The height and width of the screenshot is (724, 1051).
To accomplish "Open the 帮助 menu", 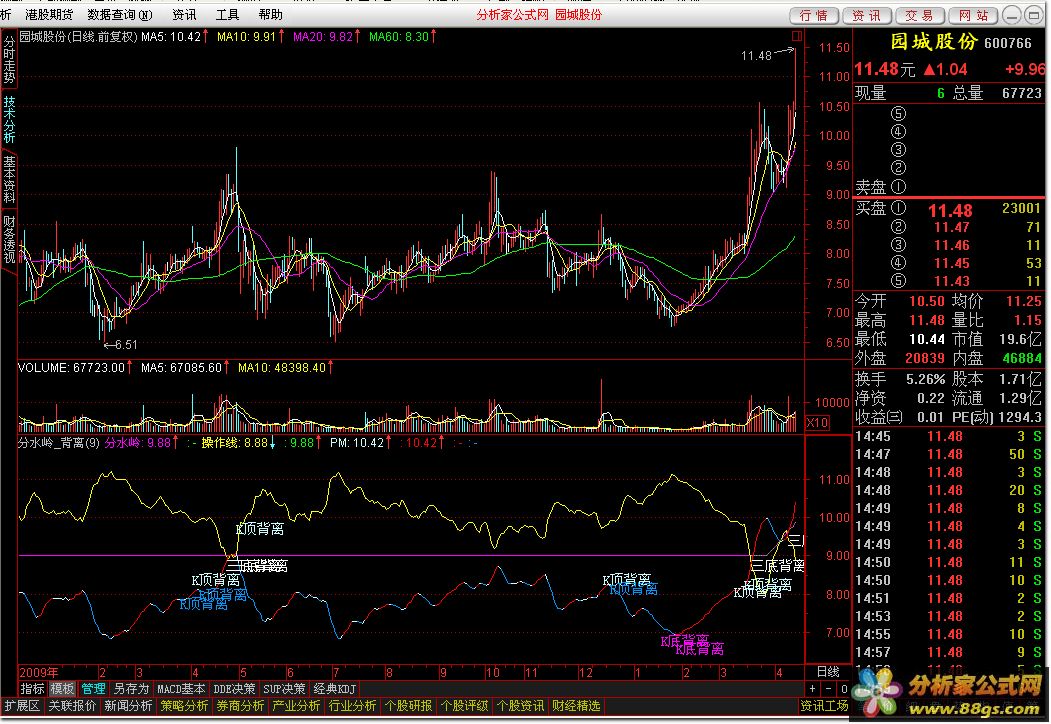I will tap(270, 14).
